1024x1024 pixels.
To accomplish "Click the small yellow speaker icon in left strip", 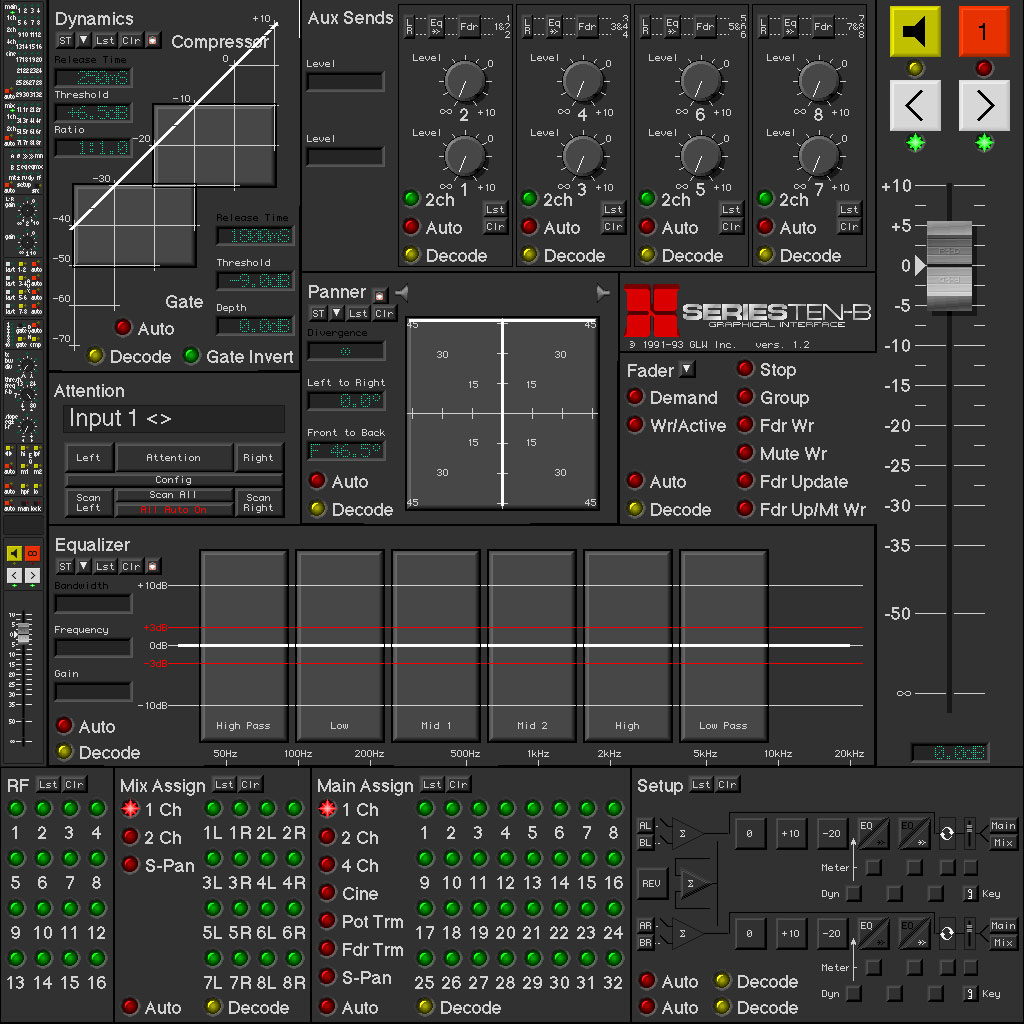I will [14, 553].
